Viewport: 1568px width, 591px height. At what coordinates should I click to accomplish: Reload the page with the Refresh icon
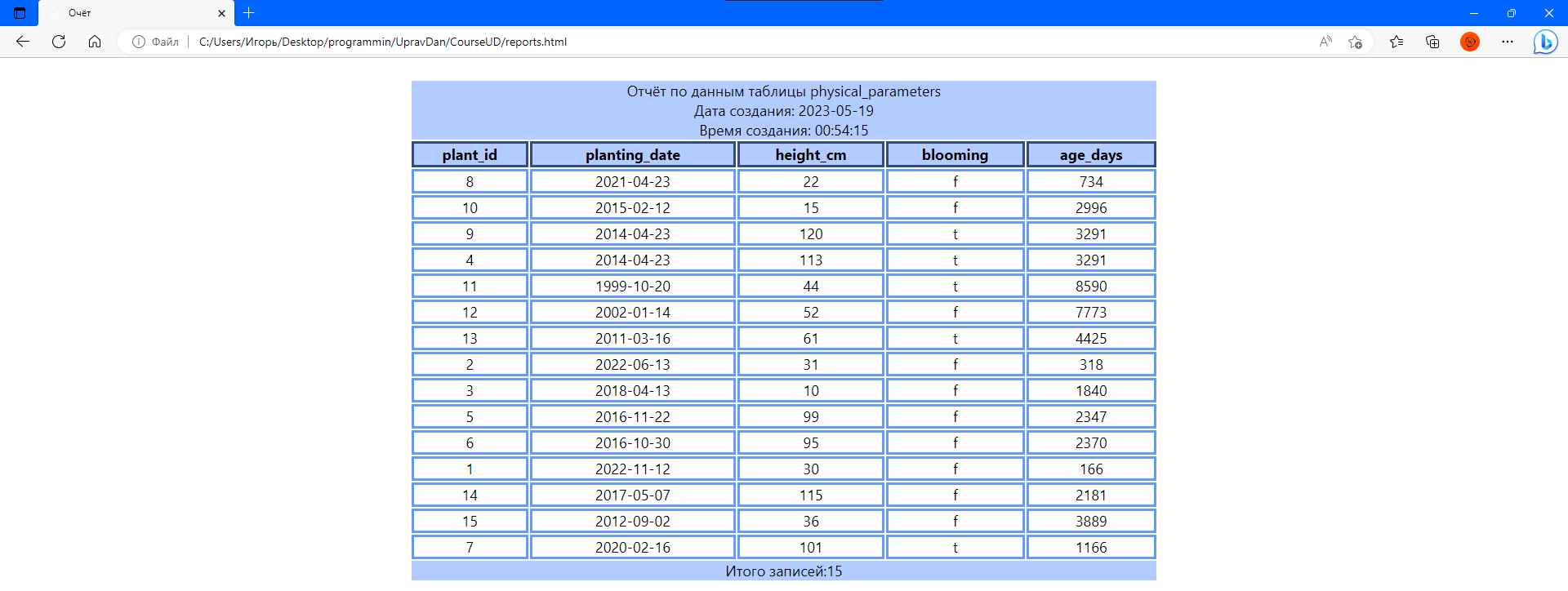(59, 42)
